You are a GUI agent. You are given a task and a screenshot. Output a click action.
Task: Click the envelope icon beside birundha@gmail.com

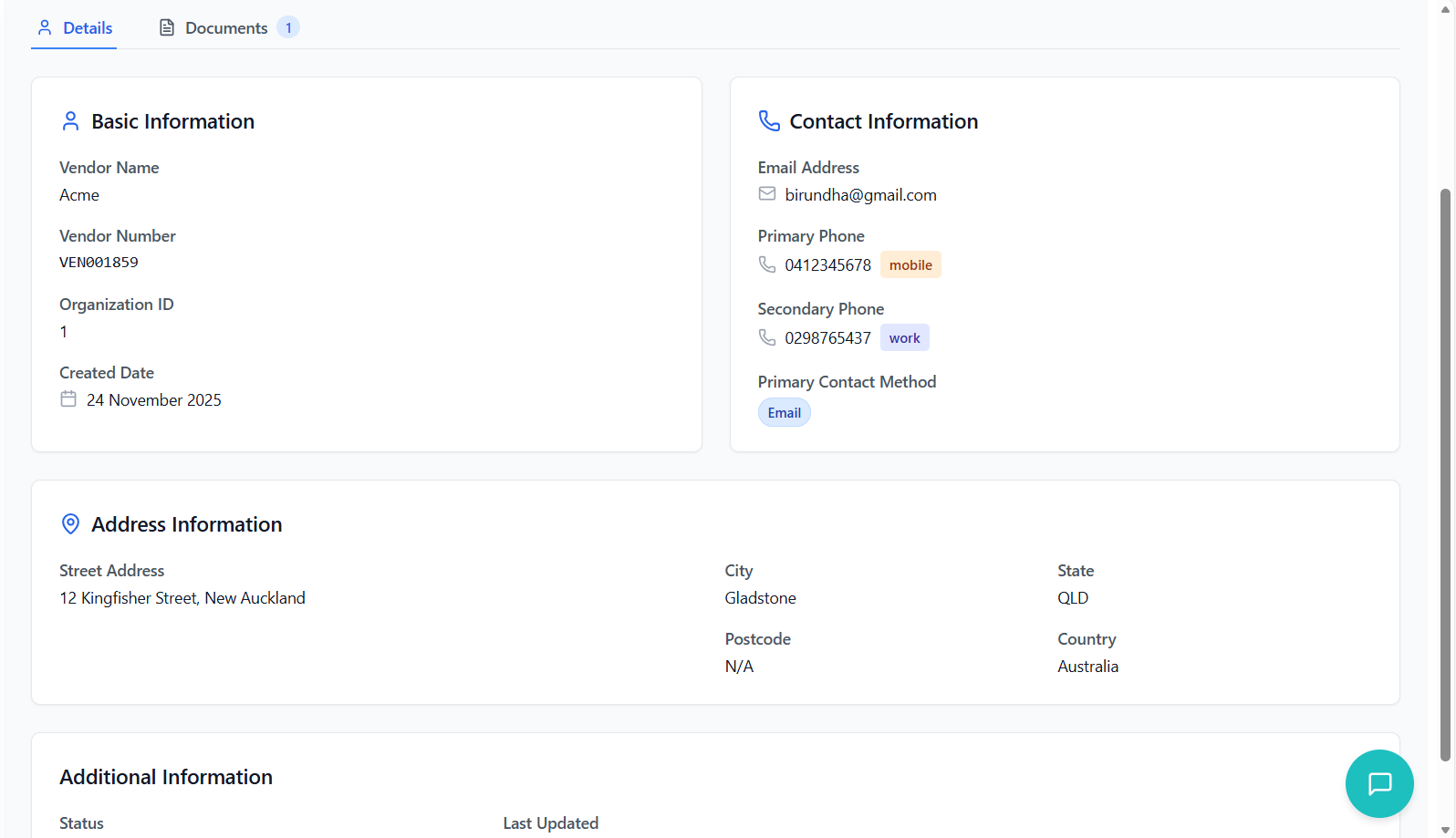pyautogui.click(x=767, y=194)
